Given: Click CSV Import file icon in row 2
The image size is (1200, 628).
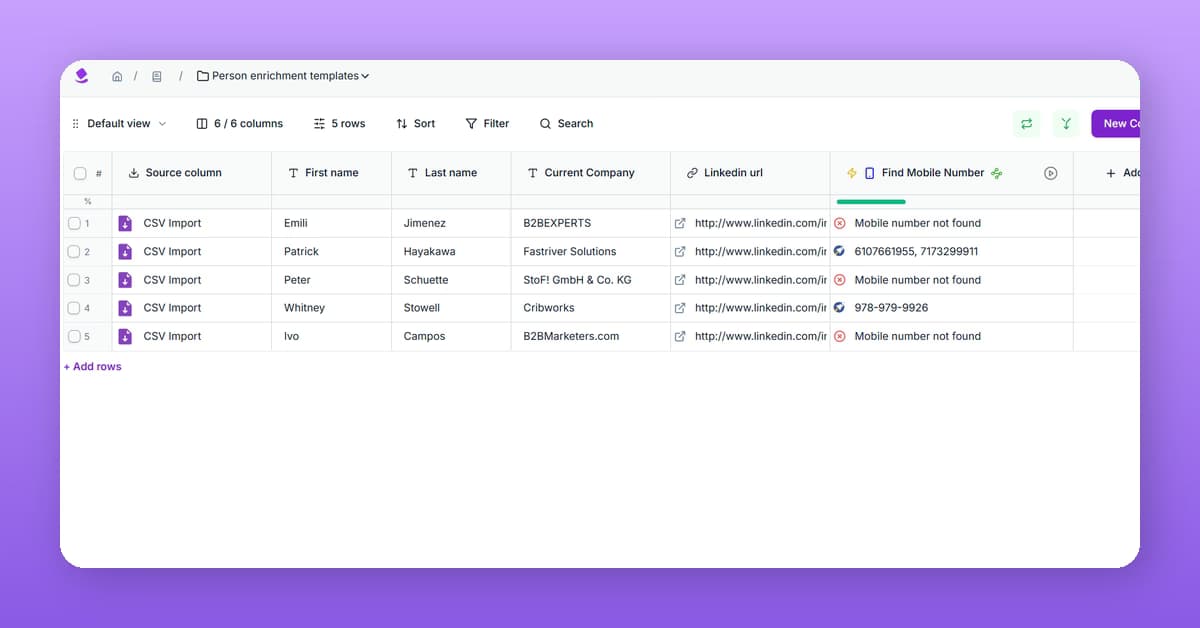Looking at the screenshot, I should [125, 252].
